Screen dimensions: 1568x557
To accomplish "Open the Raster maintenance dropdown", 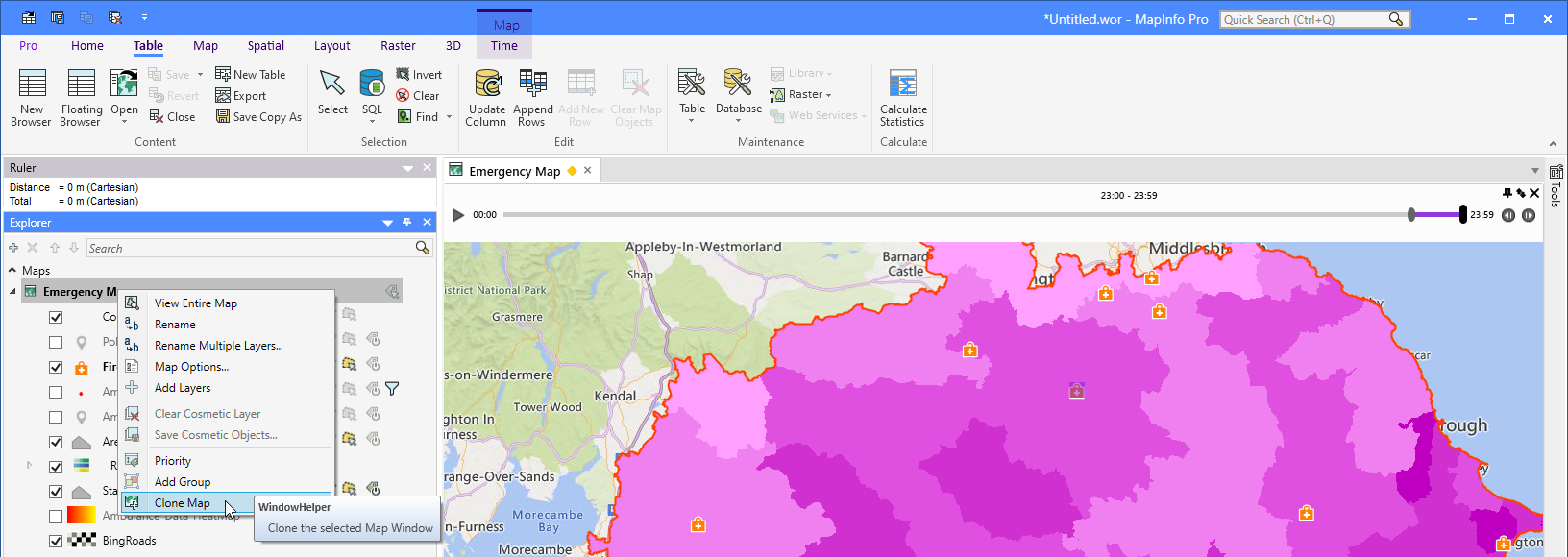I will coord(801,95).
